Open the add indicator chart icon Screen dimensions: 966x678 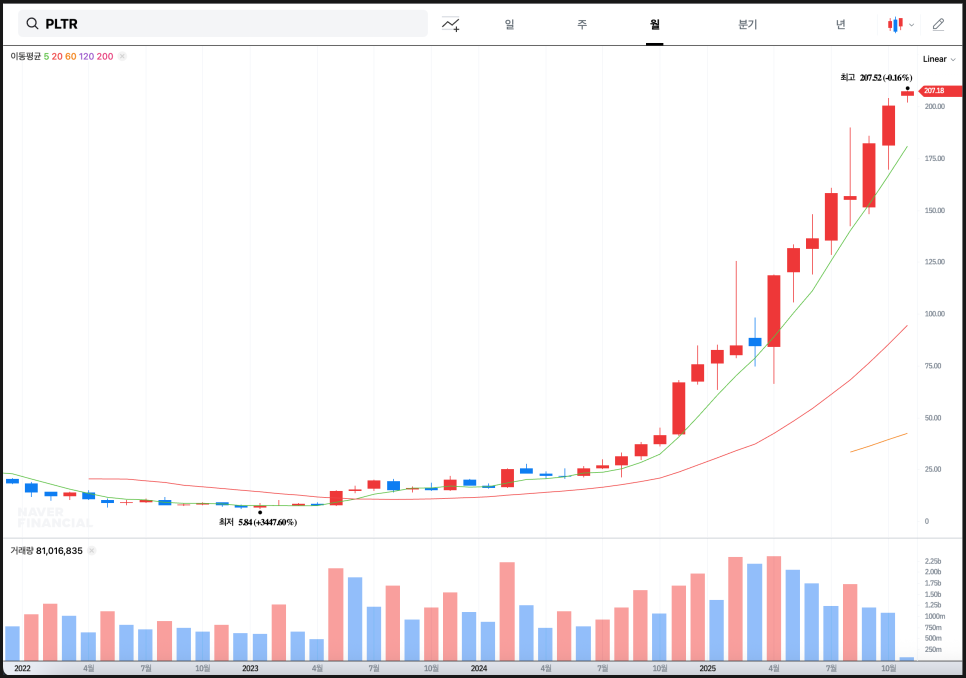pyautogui.click(x=451, y=24)
